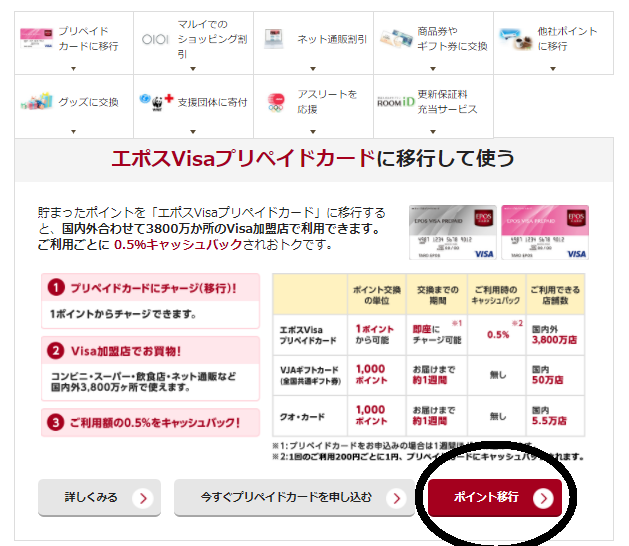Click the ポイント交換の単位 column header

click(x=377, y=294)
